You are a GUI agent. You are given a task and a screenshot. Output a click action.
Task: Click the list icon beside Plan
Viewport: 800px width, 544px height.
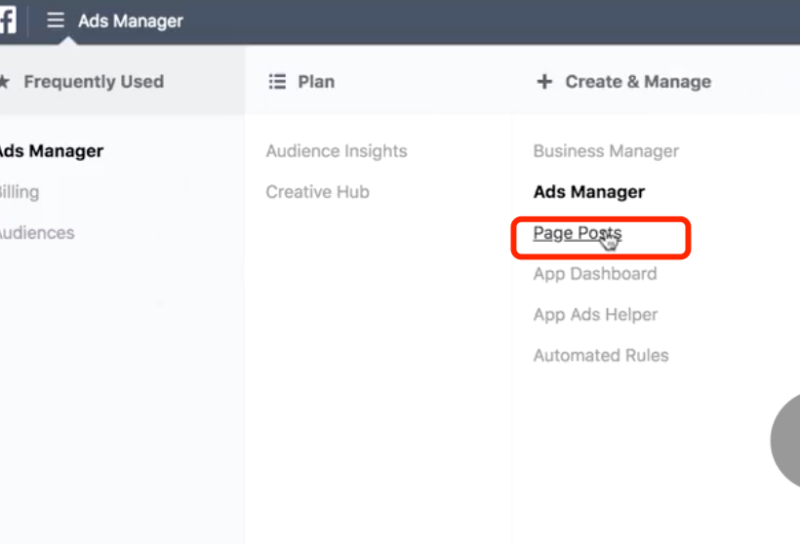click(277, 82)
